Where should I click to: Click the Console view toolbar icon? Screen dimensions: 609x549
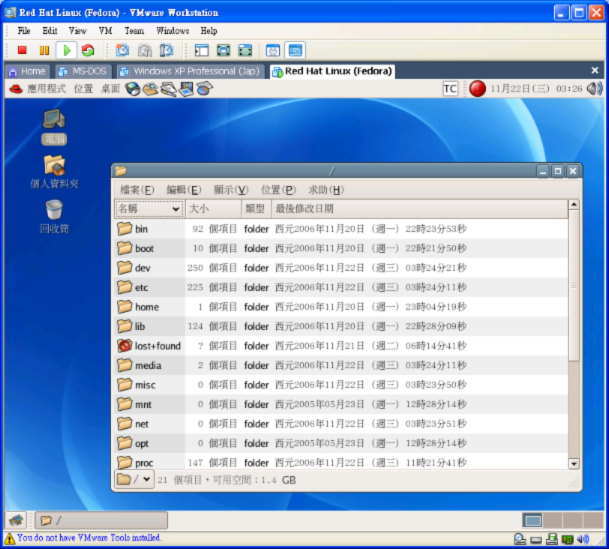click(x=295, y=50)
